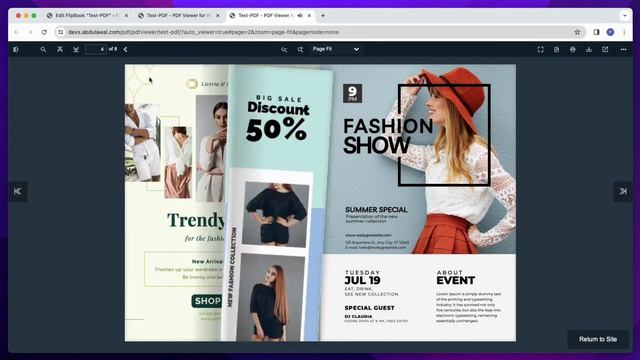Click the page number input field
This screenshot has height=360, width=640.
(x=96, y=49)
